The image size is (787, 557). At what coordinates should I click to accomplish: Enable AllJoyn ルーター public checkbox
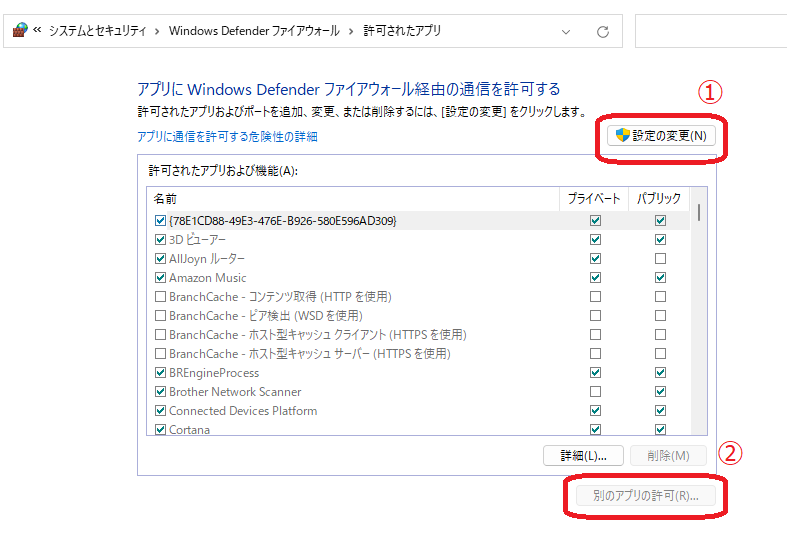click(661, 259)
